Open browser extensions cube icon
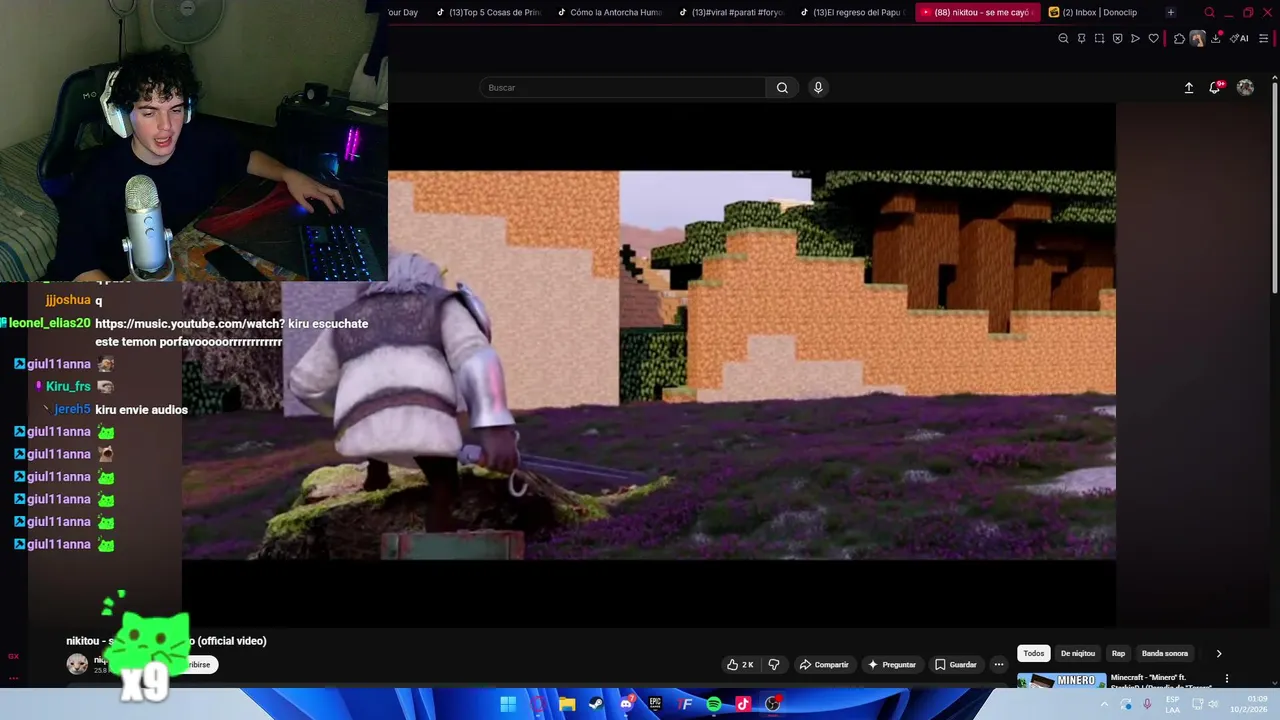The width and height of the screenshot is (1280, 720). tap(1179, 39)
